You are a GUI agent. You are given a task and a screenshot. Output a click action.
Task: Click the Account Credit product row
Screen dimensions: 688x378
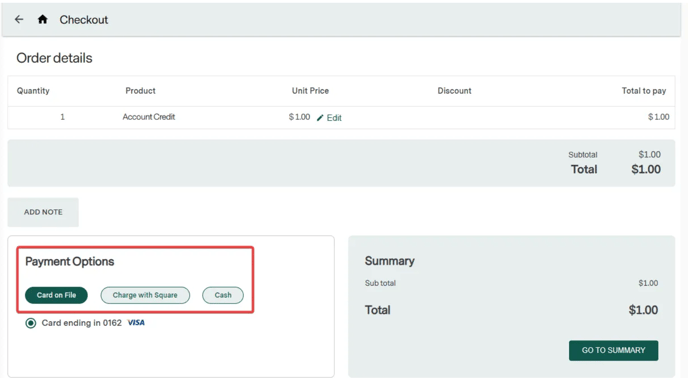tap(341, 117)
